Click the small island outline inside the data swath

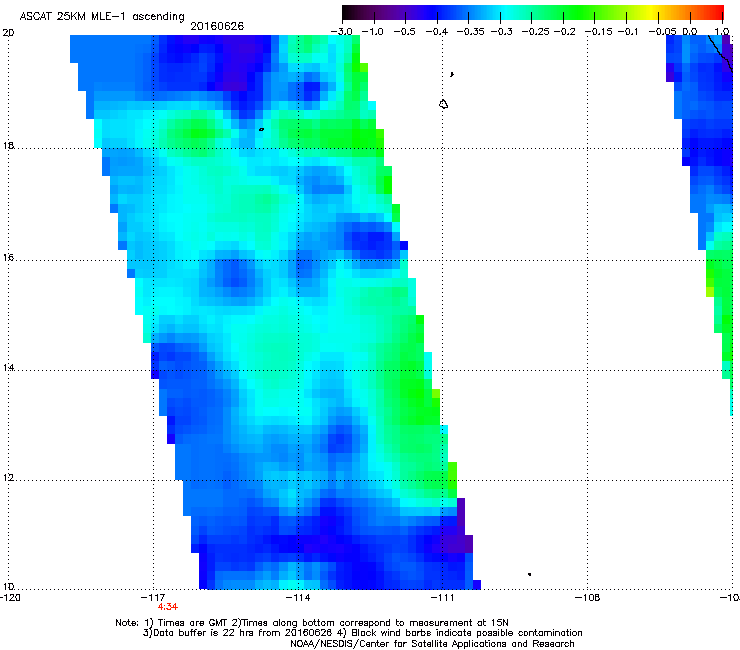click(261, 129)
